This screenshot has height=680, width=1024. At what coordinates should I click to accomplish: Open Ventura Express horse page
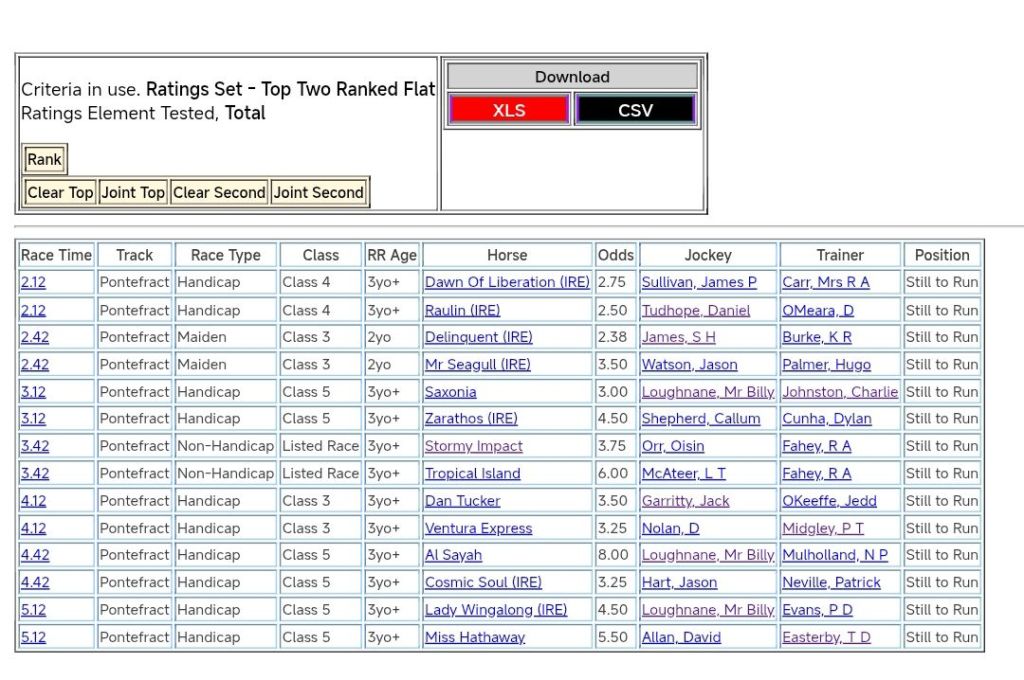click(478, 528)
